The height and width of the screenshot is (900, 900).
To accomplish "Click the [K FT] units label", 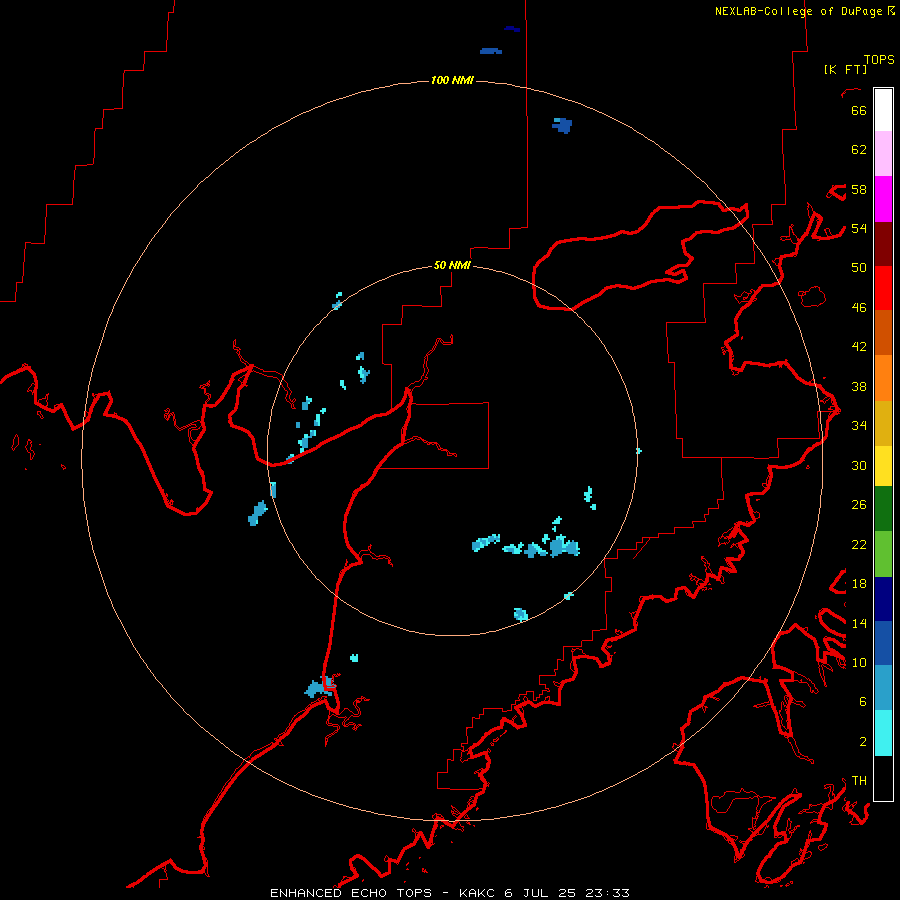I will [845, 69].
